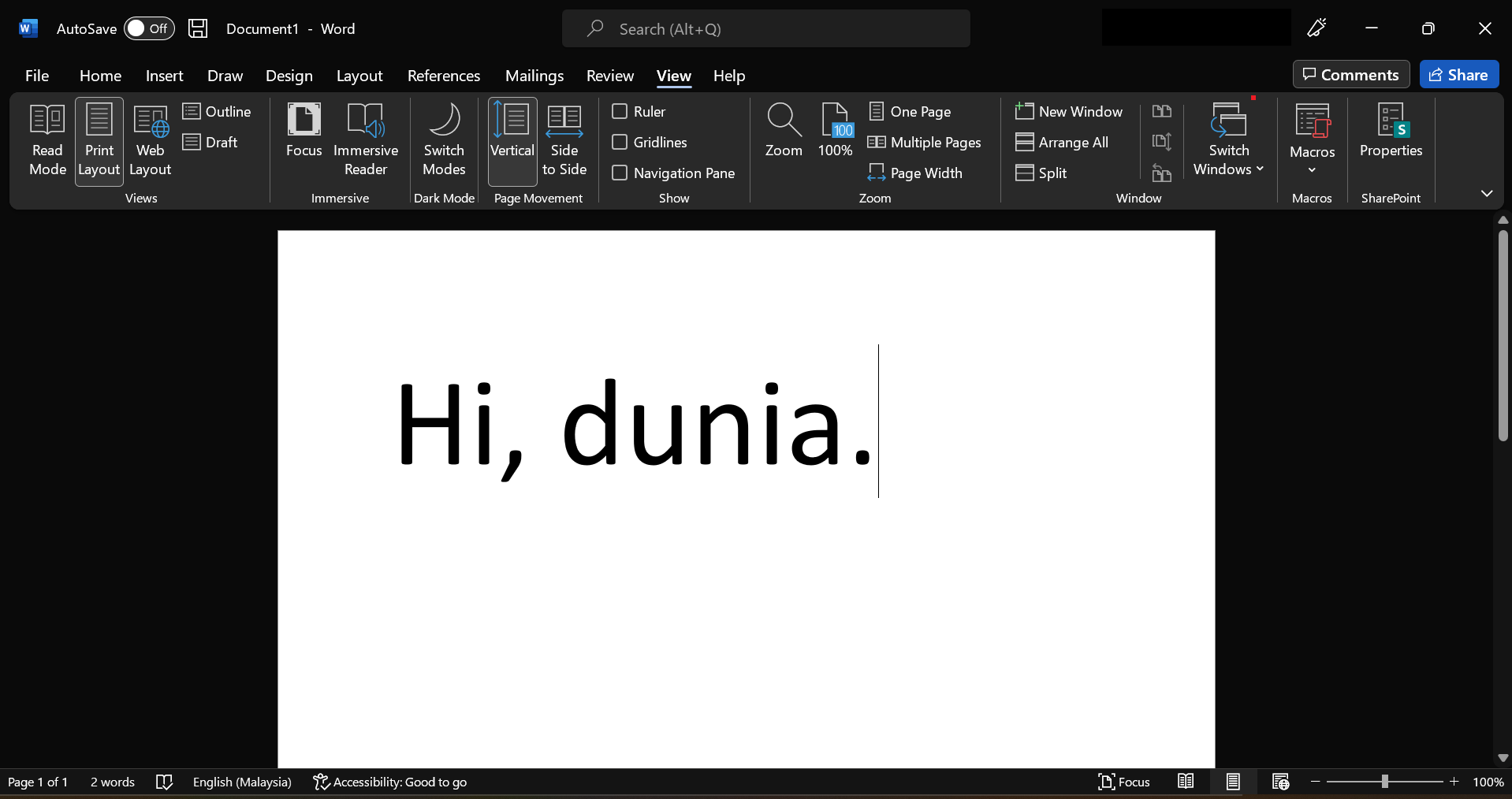
Task: Show the Navigation Pane
Action: coord(620,173)
